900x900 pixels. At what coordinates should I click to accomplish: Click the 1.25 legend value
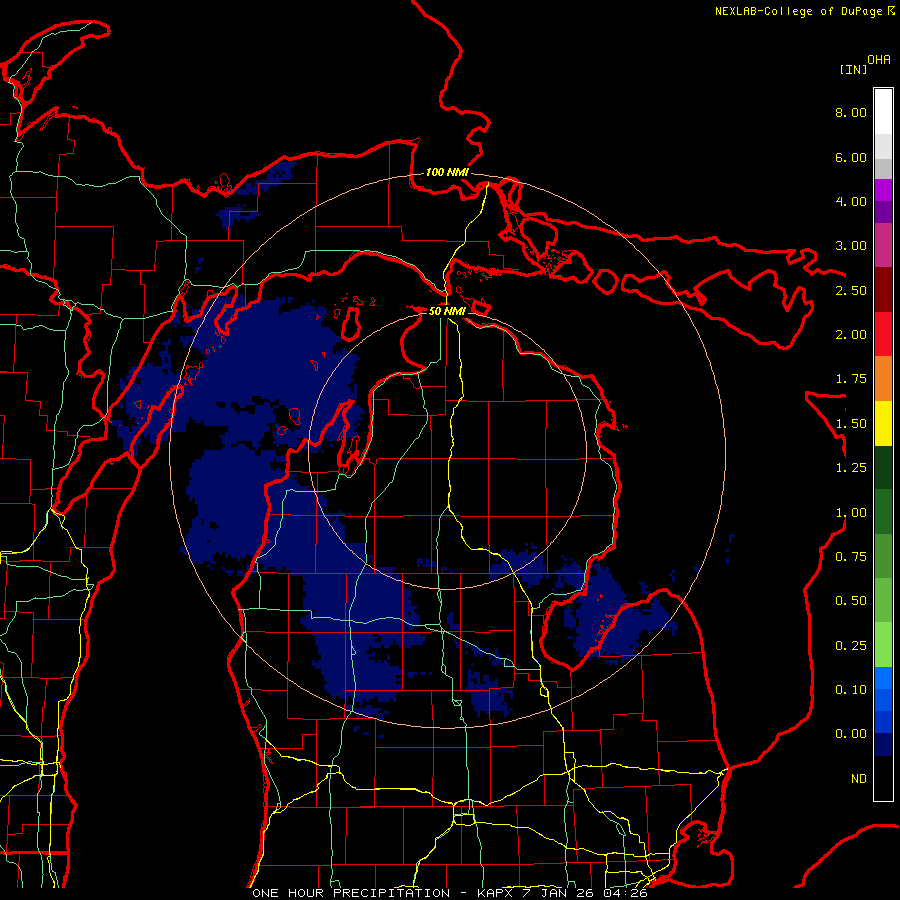[x=851, y=468]
